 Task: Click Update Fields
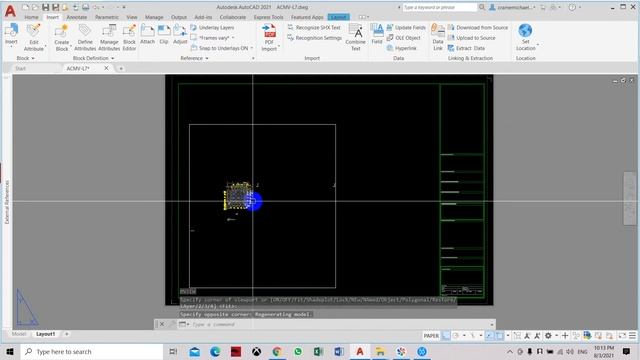pyautogui.click(x=406, y=27)
